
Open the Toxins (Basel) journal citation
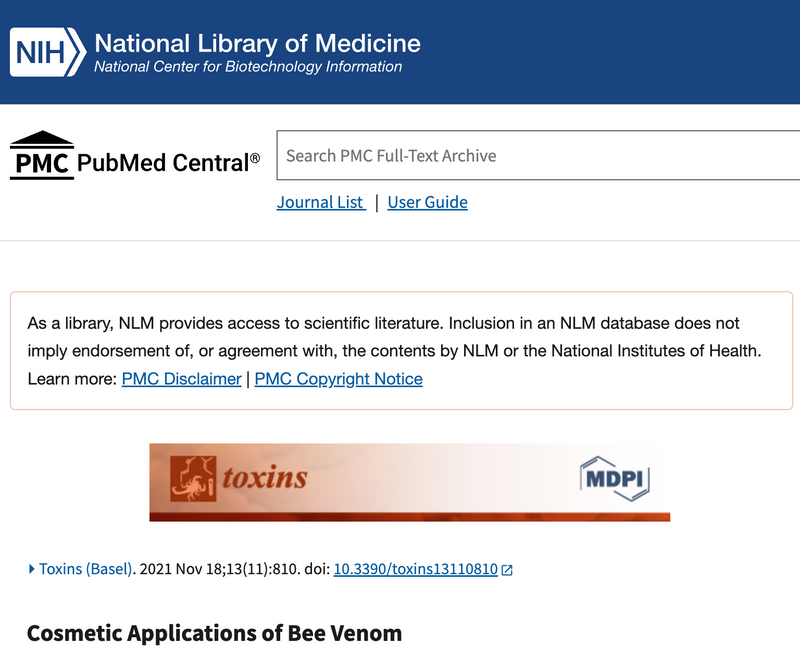pyautogui.click(x=86, y=569)
